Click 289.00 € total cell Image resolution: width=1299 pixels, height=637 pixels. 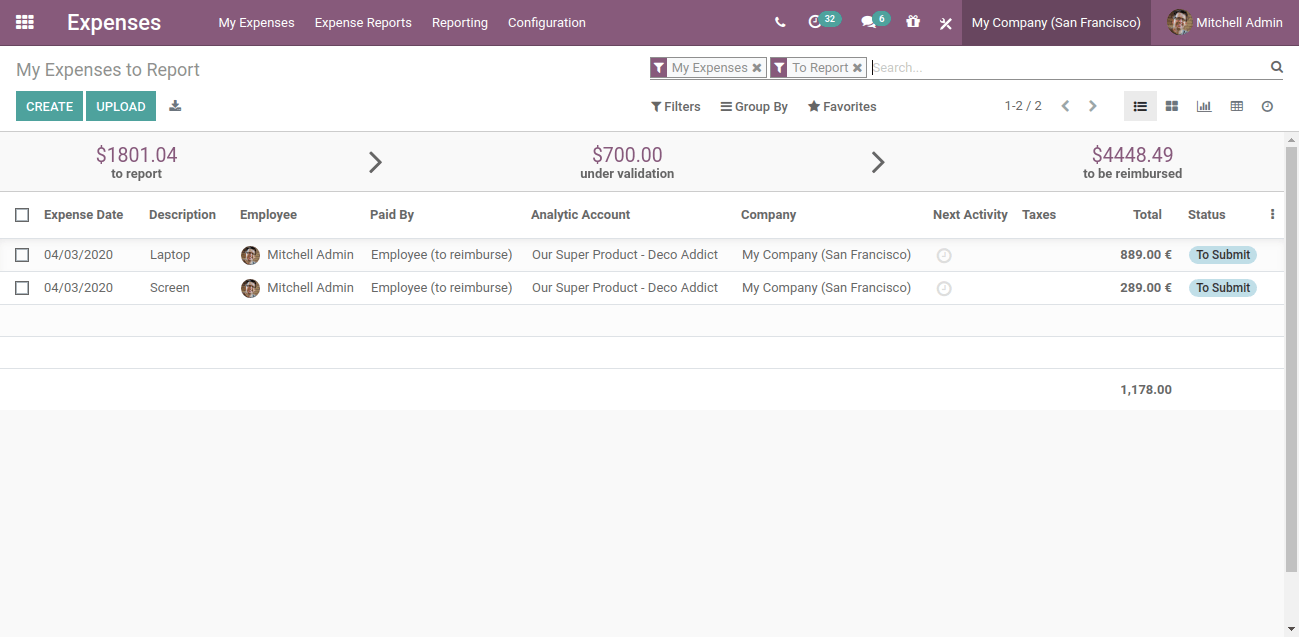pos(1146,288)
